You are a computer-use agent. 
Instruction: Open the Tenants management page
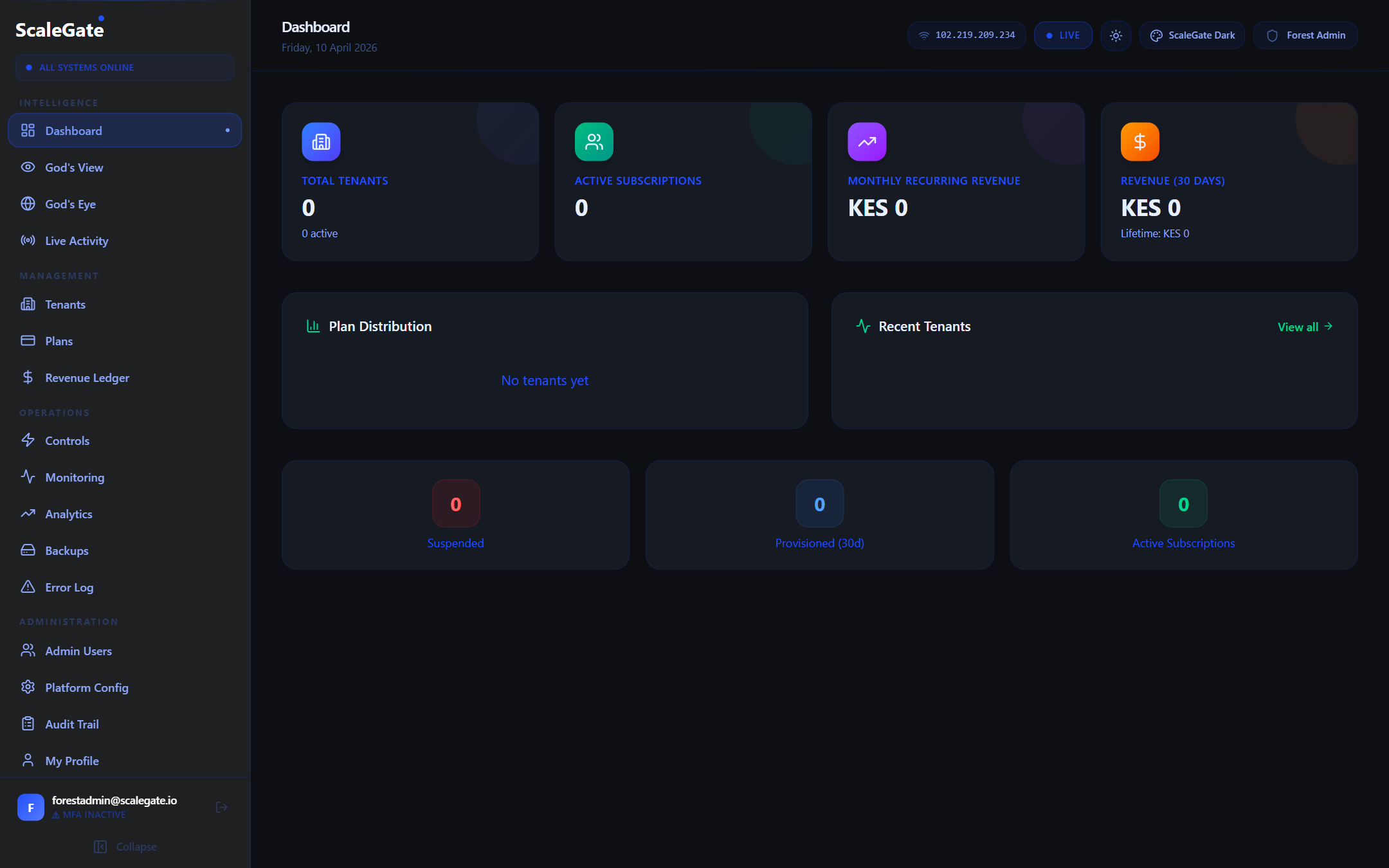(x=64, y=304)
